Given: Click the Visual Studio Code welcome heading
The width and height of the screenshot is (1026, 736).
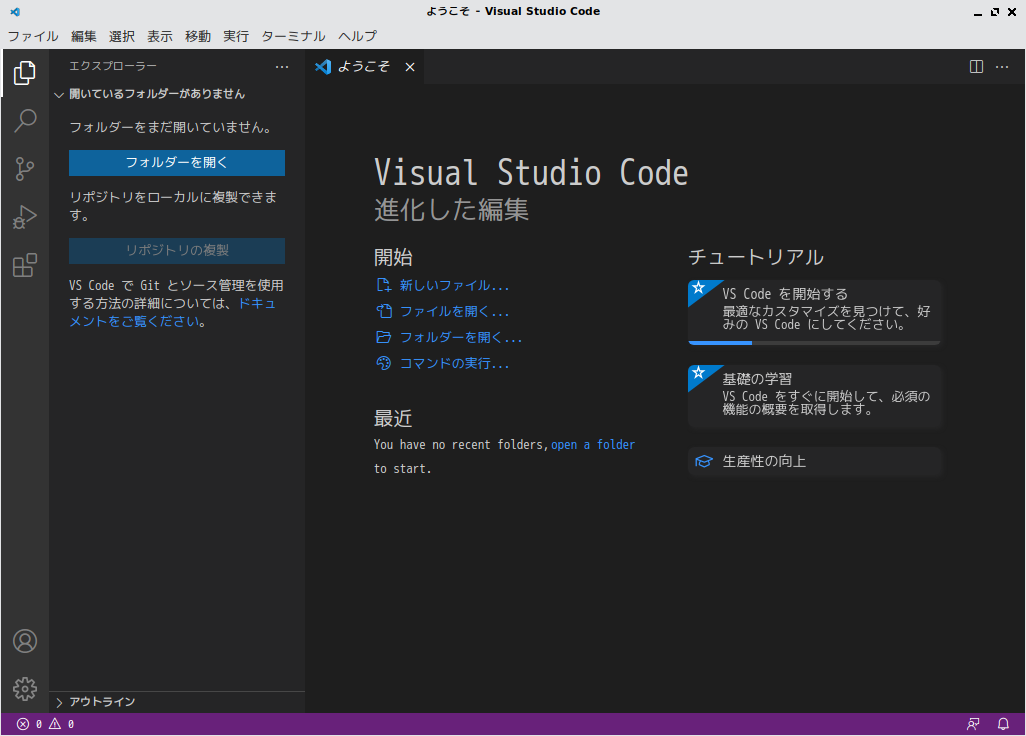Looking at the screenshot, I should click(x=531, y=173).
